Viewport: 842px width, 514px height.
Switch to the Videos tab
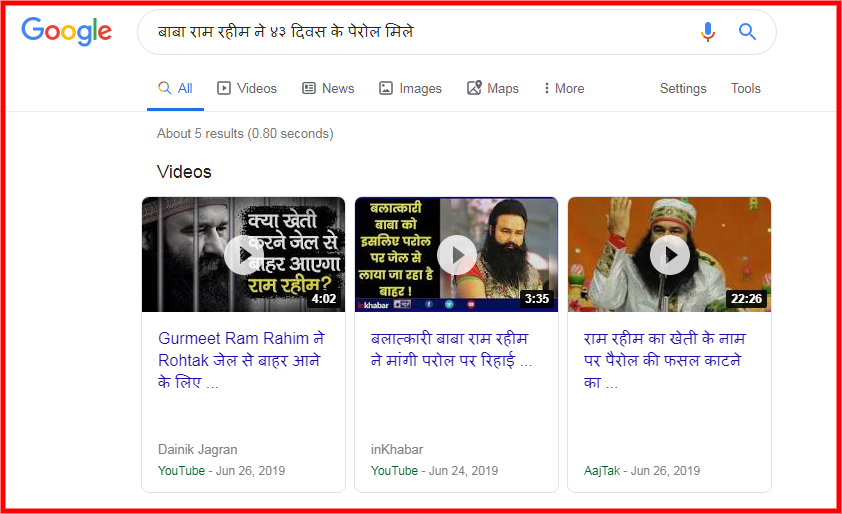pyautogui.click(x=247, y=89)
